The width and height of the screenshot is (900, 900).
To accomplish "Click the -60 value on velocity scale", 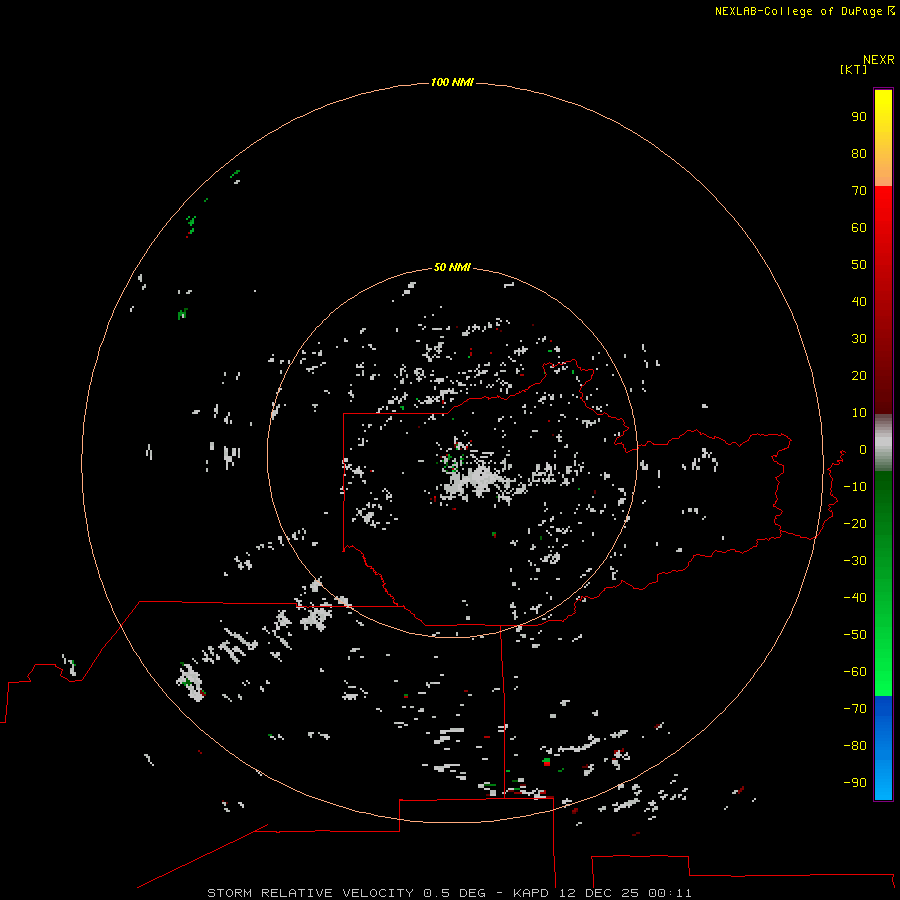I will [855, 672].
